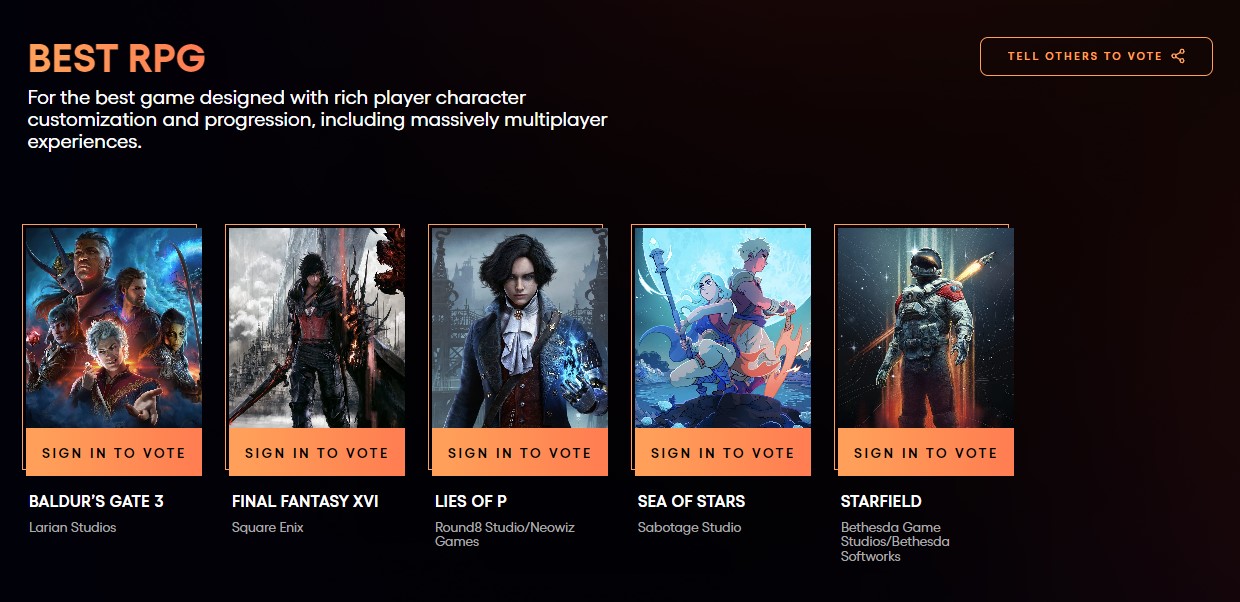Click the Starfield title text

[881, 501]
